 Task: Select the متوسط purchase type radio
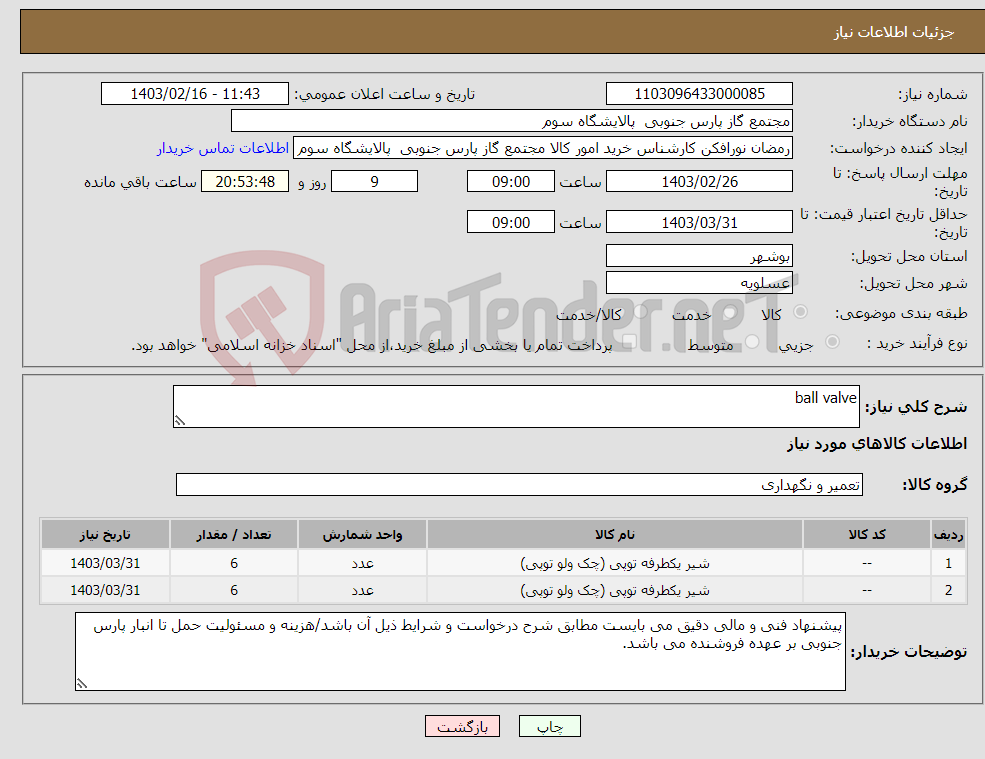coord(752,342)
